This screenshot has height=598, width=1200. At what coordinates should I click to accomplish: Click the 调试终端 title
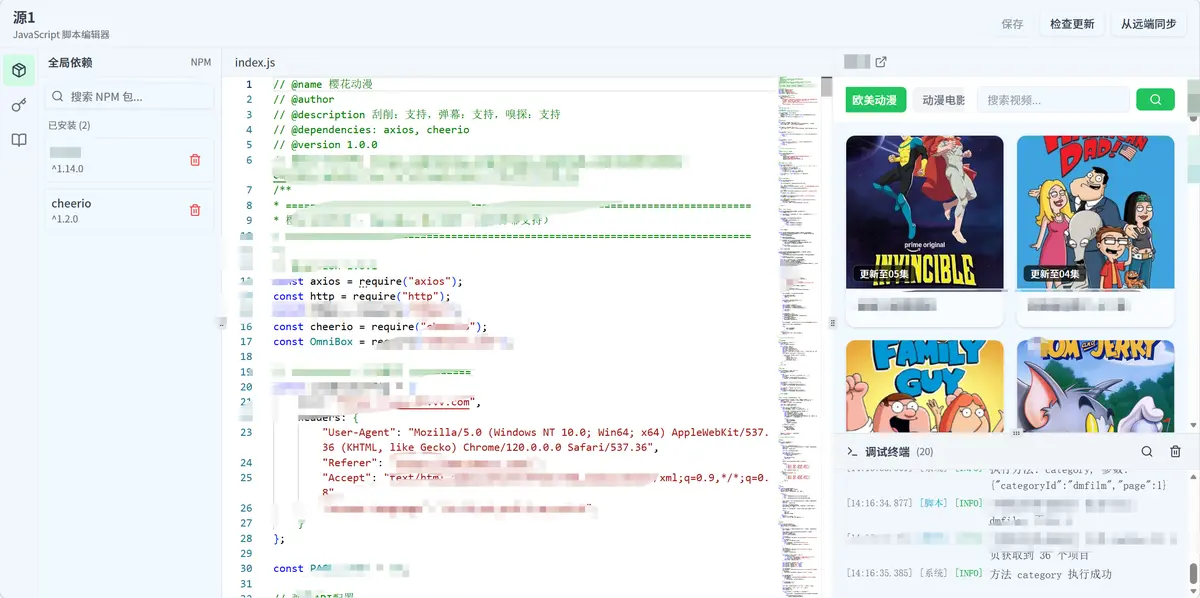(888, 452)
